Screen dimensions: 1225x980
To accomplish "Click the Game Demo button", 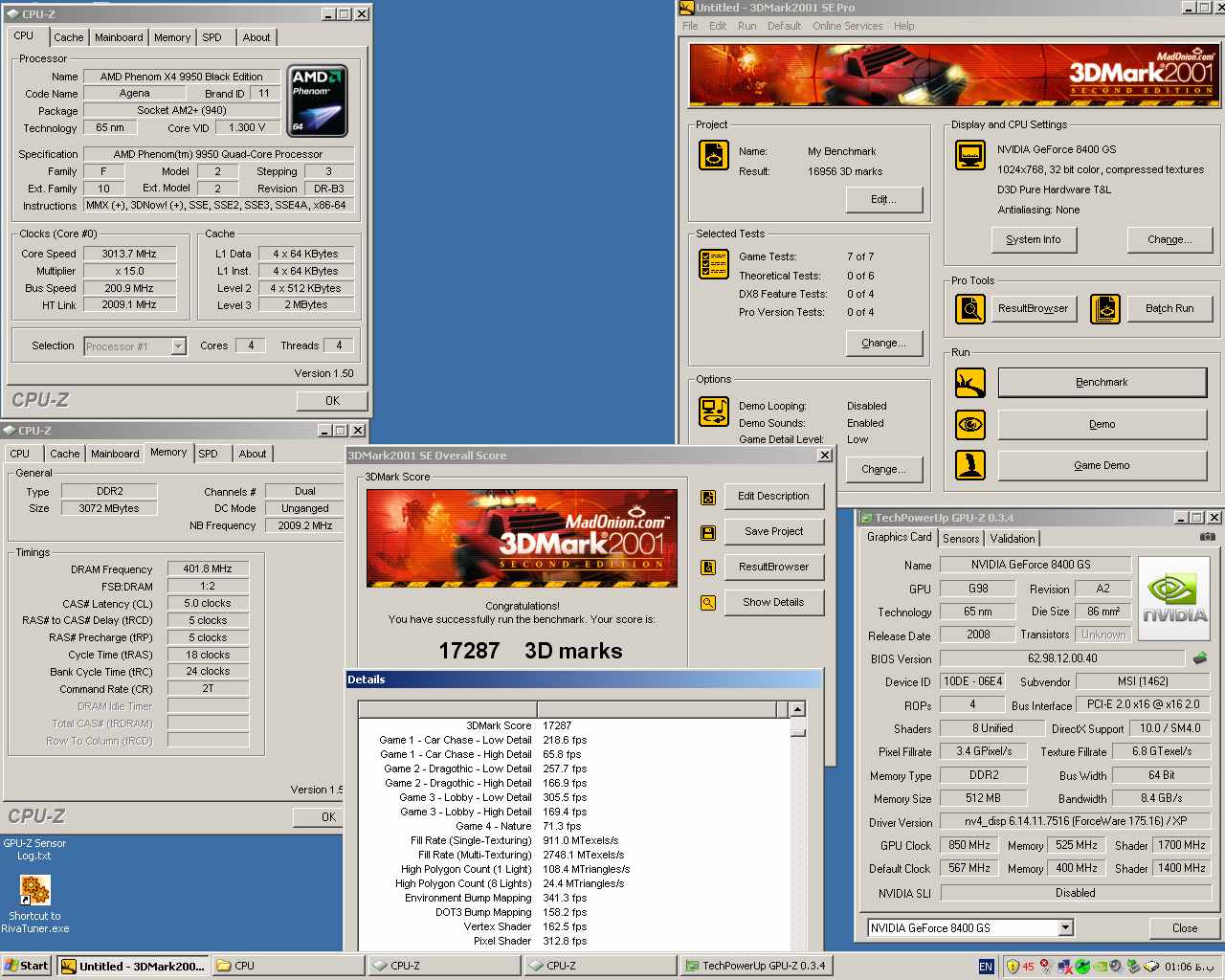I will coord(1102,465).
